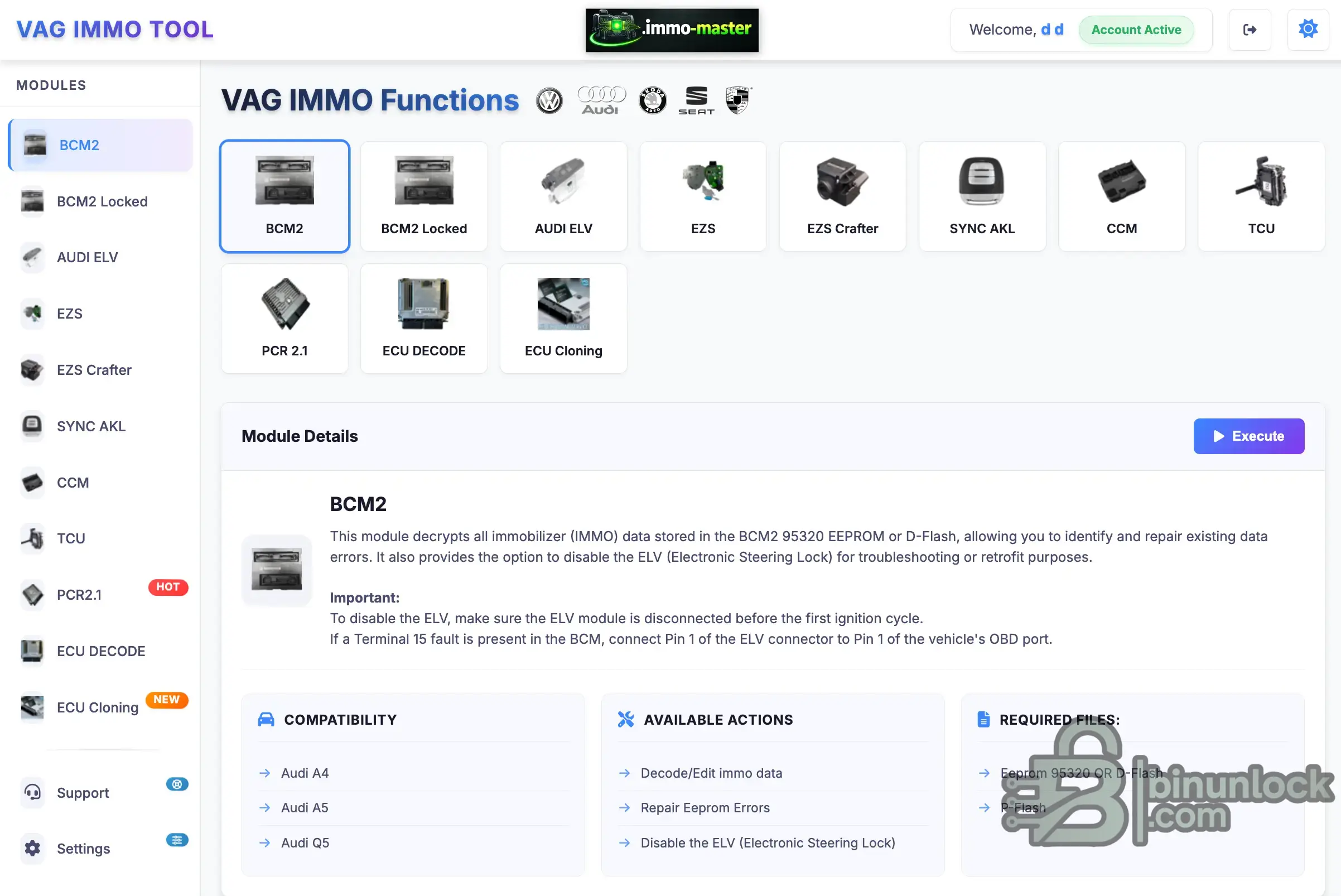
Task: Click the Settings gear icon in sidebar
Action: 32,849
